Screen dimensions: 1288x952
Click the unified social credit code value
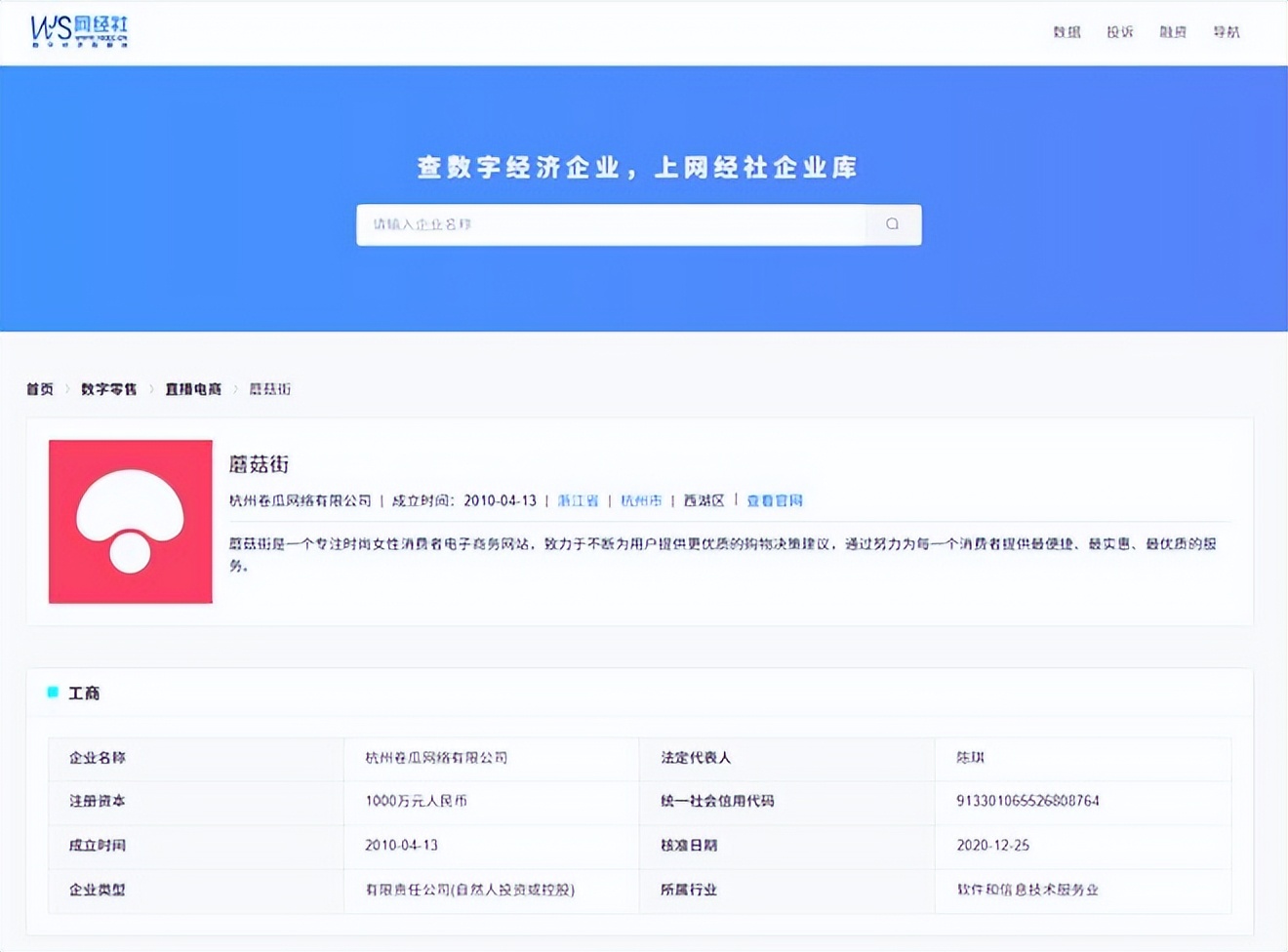[x=1027, y=801]
